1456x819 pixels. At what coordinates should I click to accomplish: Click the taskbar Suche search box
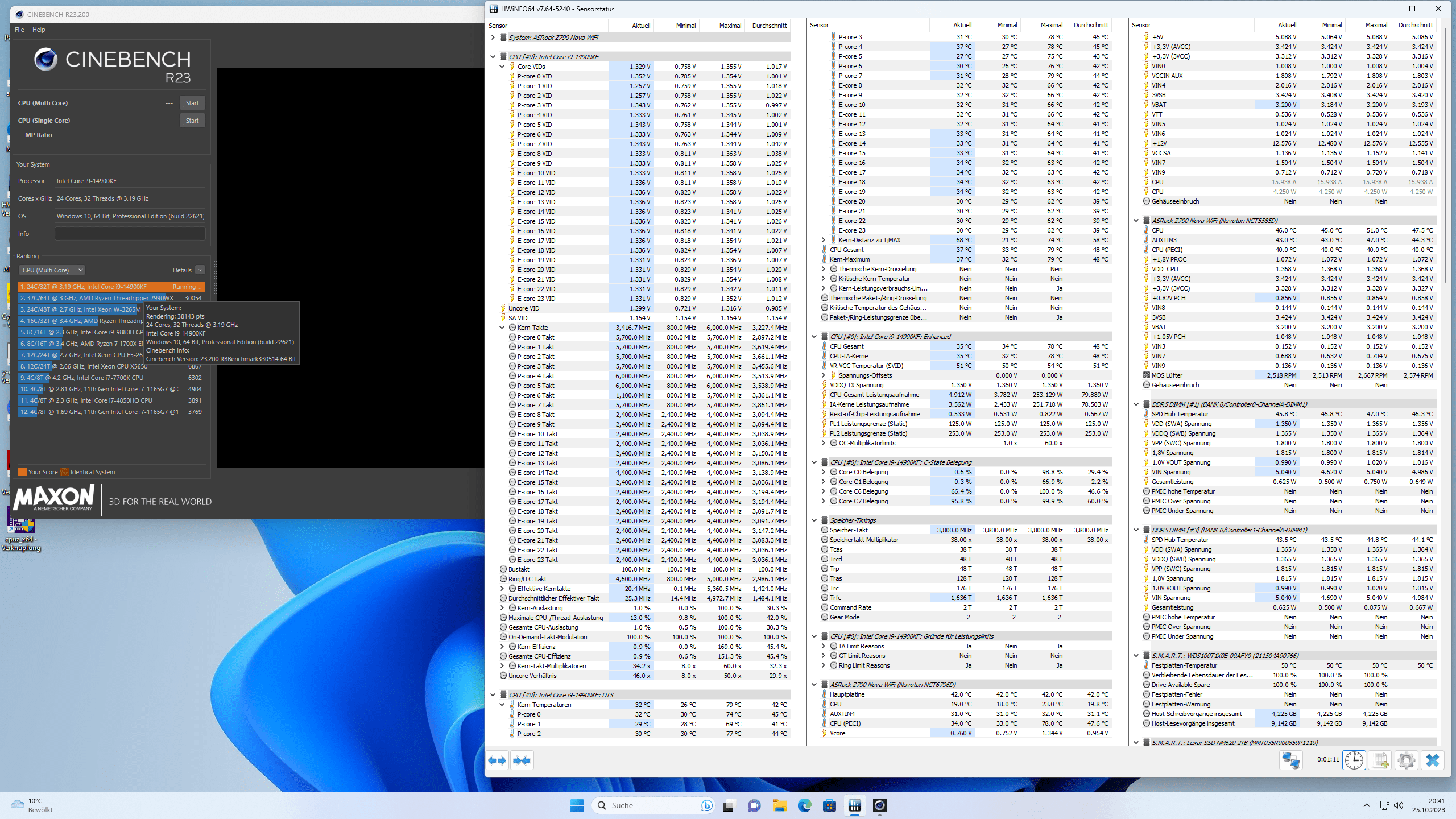coord(653,805)
